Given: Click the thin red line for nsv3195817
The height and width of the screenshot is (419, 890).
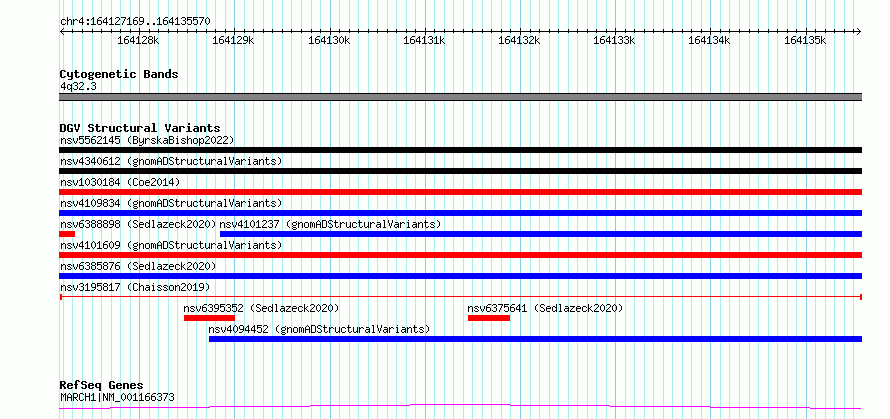Looking at the screenshot, I should pos(460,296).
